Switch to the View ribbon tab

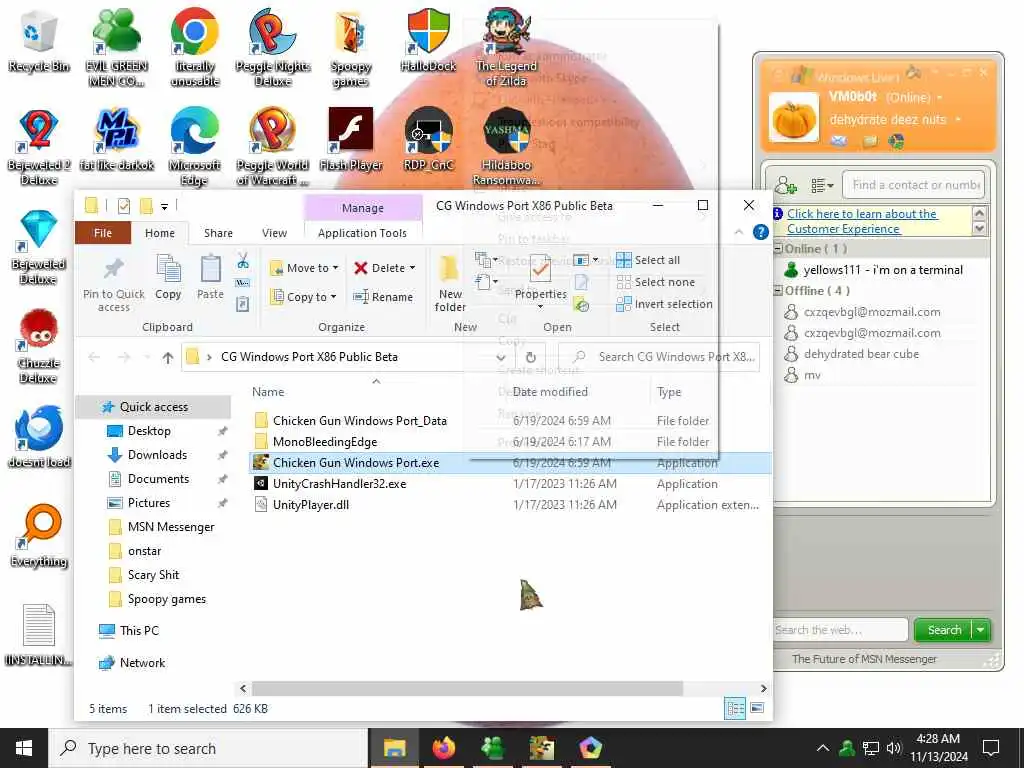(274, 233)
